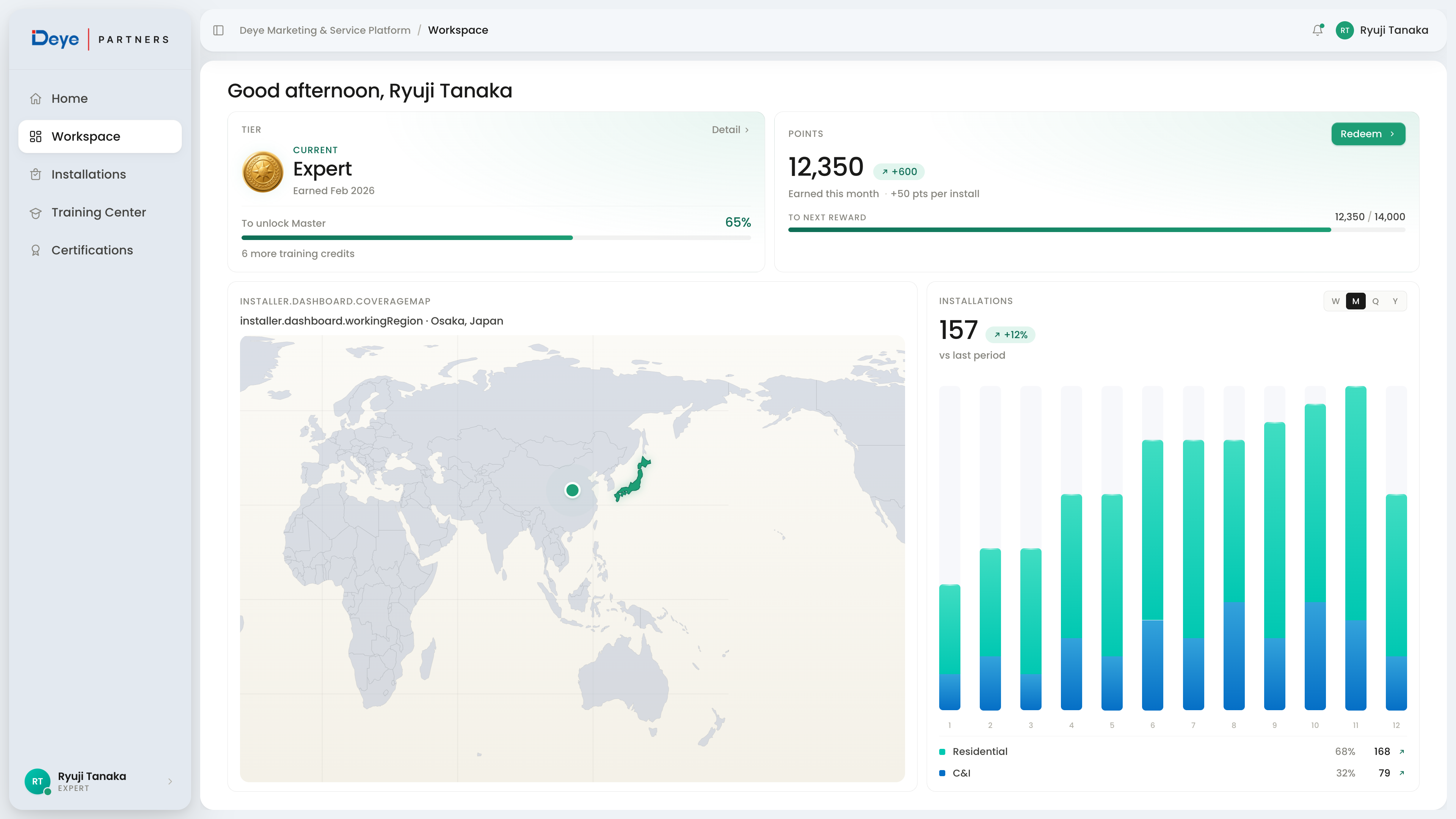1456x819 pixels.
Task: Click the '12,350 / 14,000' reward value
Action: coord(1370,217)
